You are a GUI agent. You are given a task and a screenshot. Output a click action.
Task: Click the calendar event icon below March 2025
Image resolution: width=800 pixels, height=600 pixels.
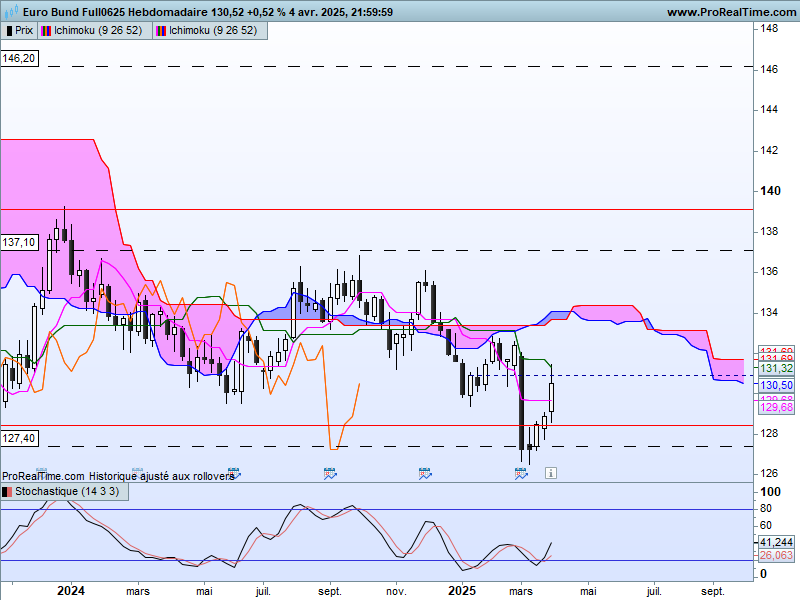coord(520,473)
